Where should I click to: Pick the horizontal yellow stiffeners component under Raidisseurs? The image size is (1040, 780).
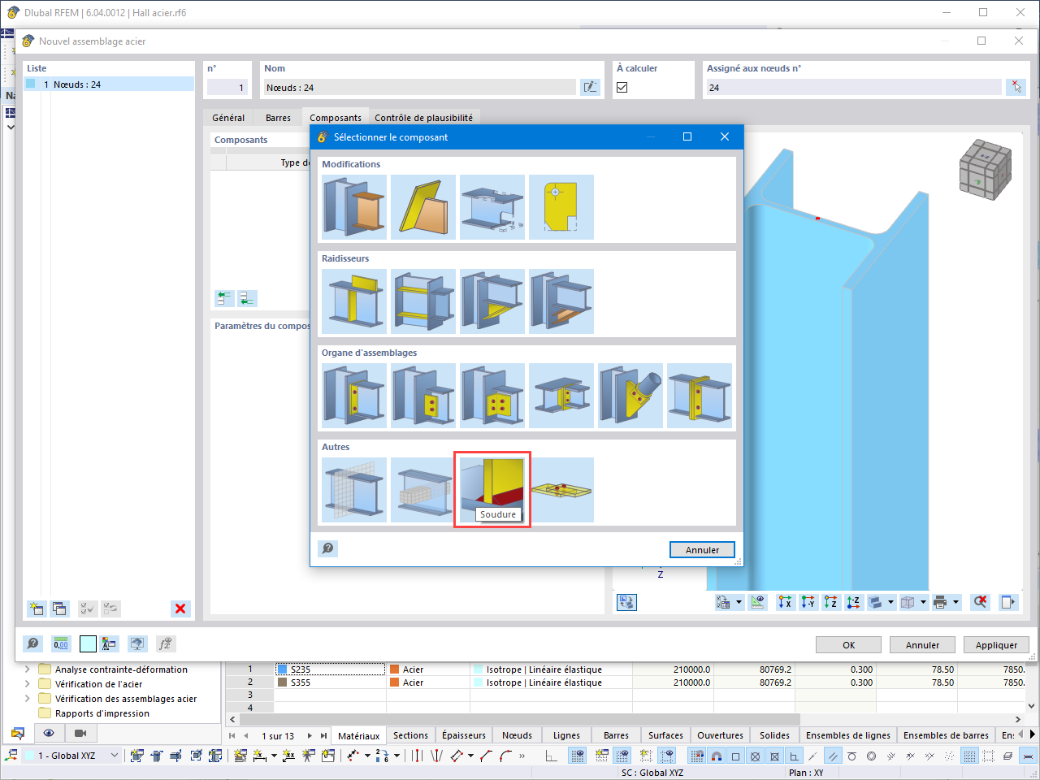tap(423, 301)
